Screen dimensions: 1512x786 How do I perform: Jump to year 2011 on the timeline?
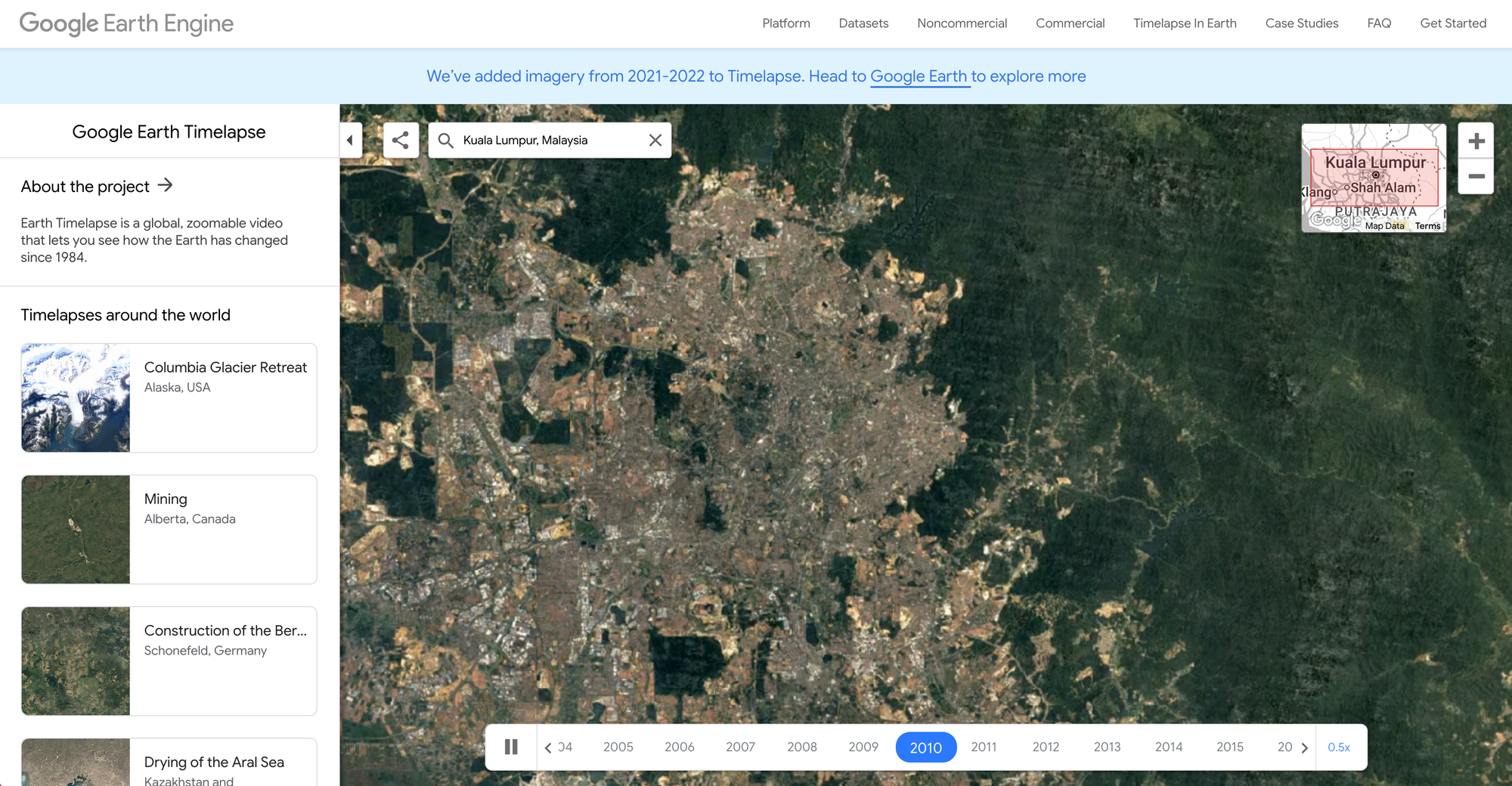[984, 747]
